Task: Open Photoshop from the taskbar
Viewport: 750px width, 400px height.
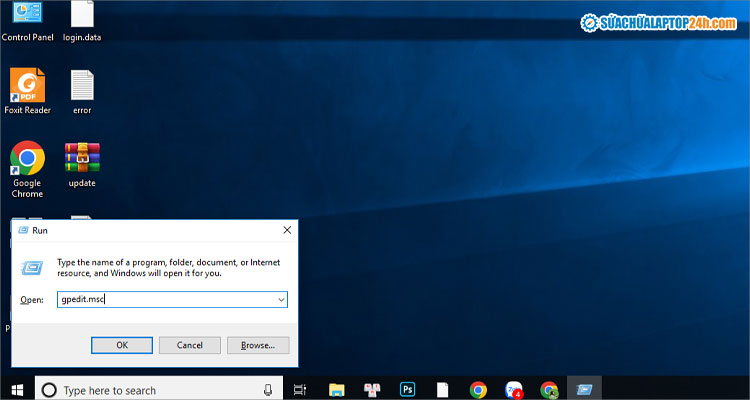Action: point(408,389)
